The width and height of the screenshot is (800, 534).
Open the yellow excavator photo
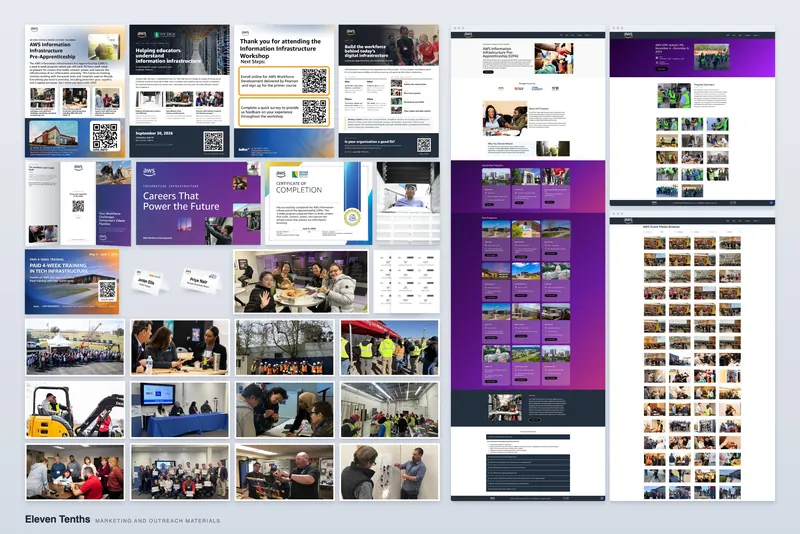[x=75, y=410]
